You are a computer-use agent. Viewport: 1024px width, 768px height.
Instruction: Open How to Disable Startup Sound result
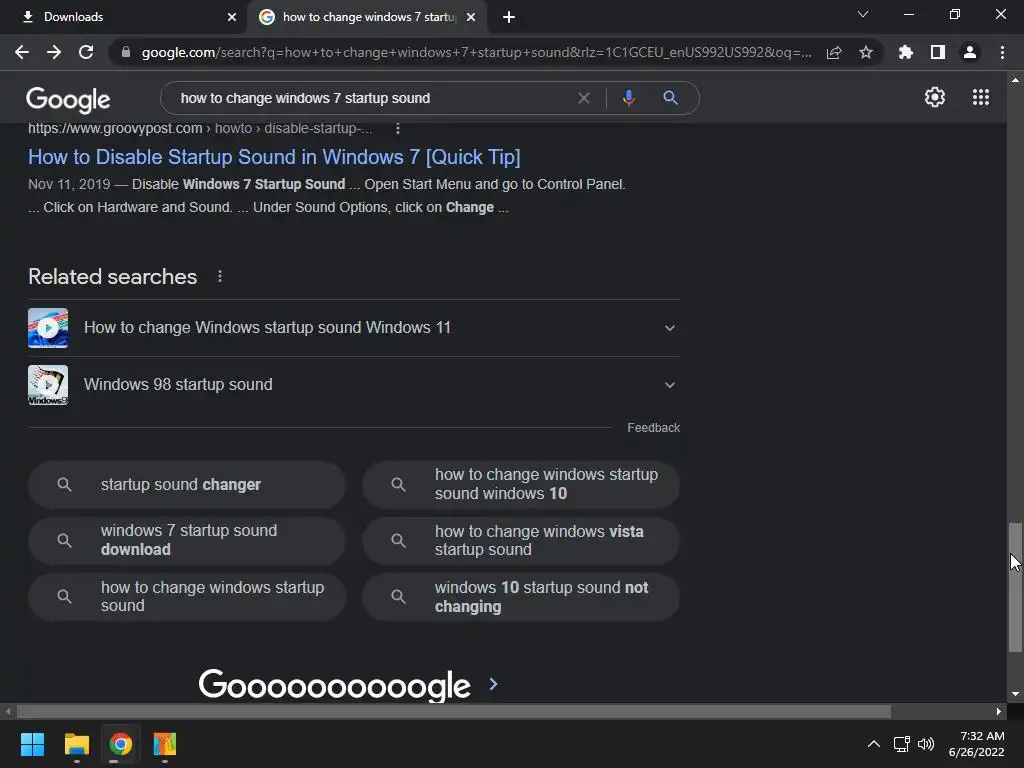click(x=274, y=157)
